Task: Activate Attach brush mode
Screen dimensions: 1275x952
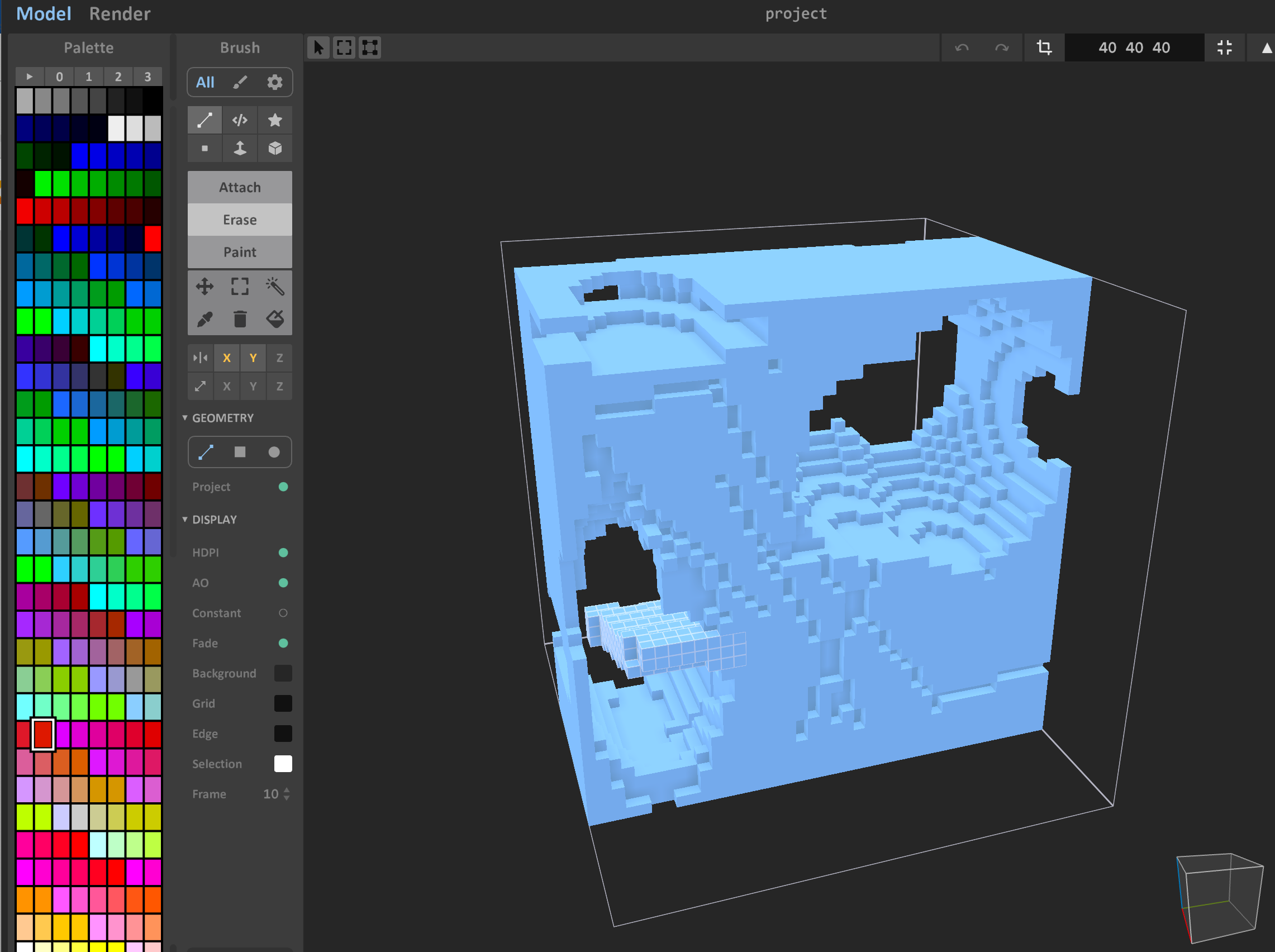Action: coord(240,187)
